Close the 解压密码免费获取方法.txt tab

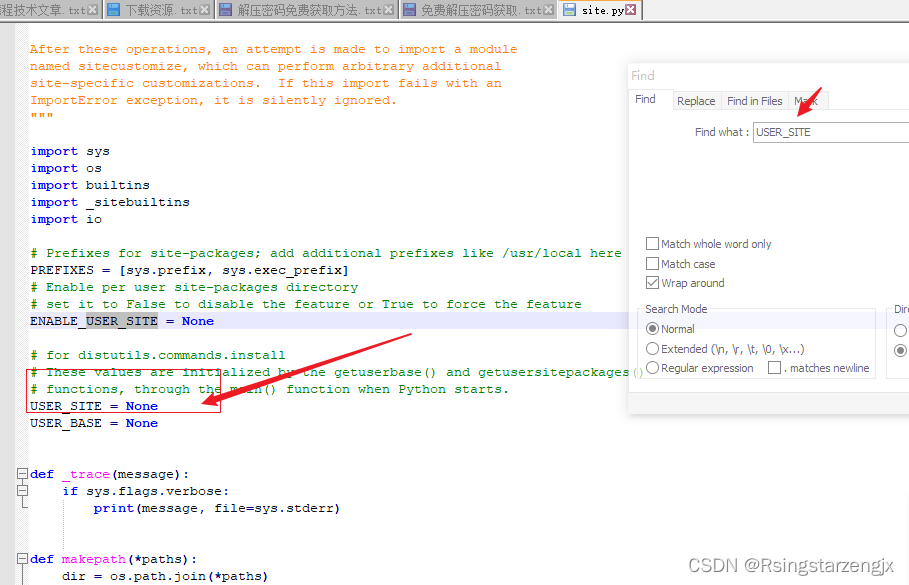click(x=388, y=10)
